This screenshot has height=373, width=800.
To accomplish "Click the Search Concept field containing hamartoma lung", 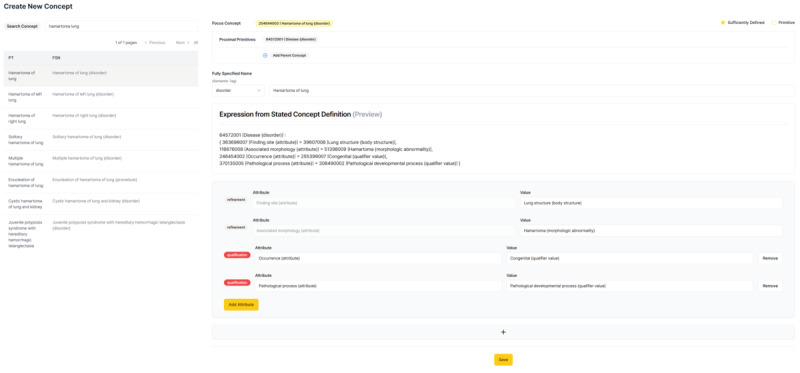I will [x=121, y=26].
